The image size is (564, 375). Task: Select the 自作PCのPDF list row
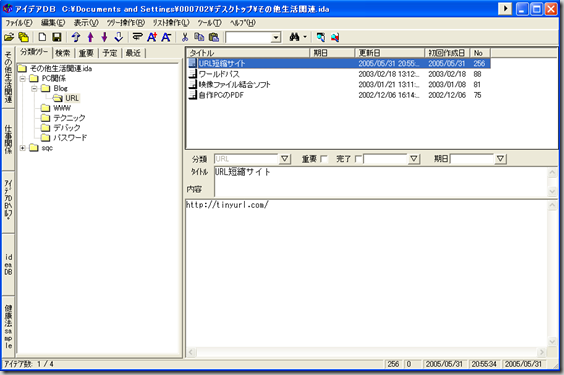click(x=339, y=95)
